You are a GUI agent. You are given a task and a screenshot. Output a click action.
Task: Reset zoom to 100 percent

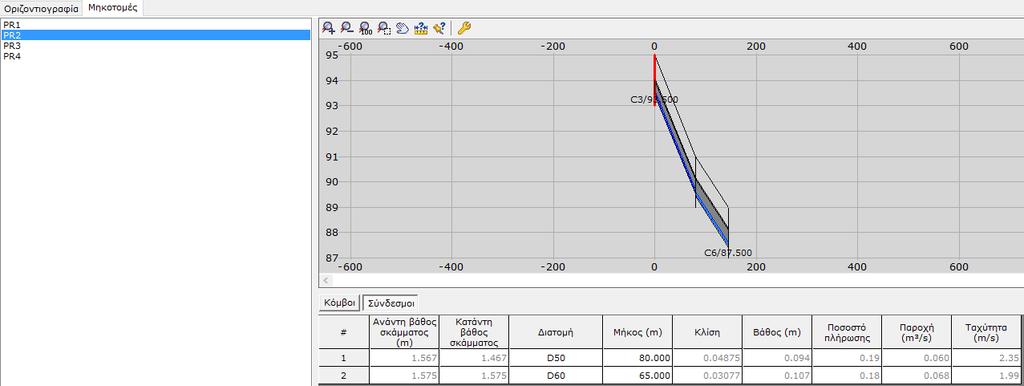click(x=366, y=28)
